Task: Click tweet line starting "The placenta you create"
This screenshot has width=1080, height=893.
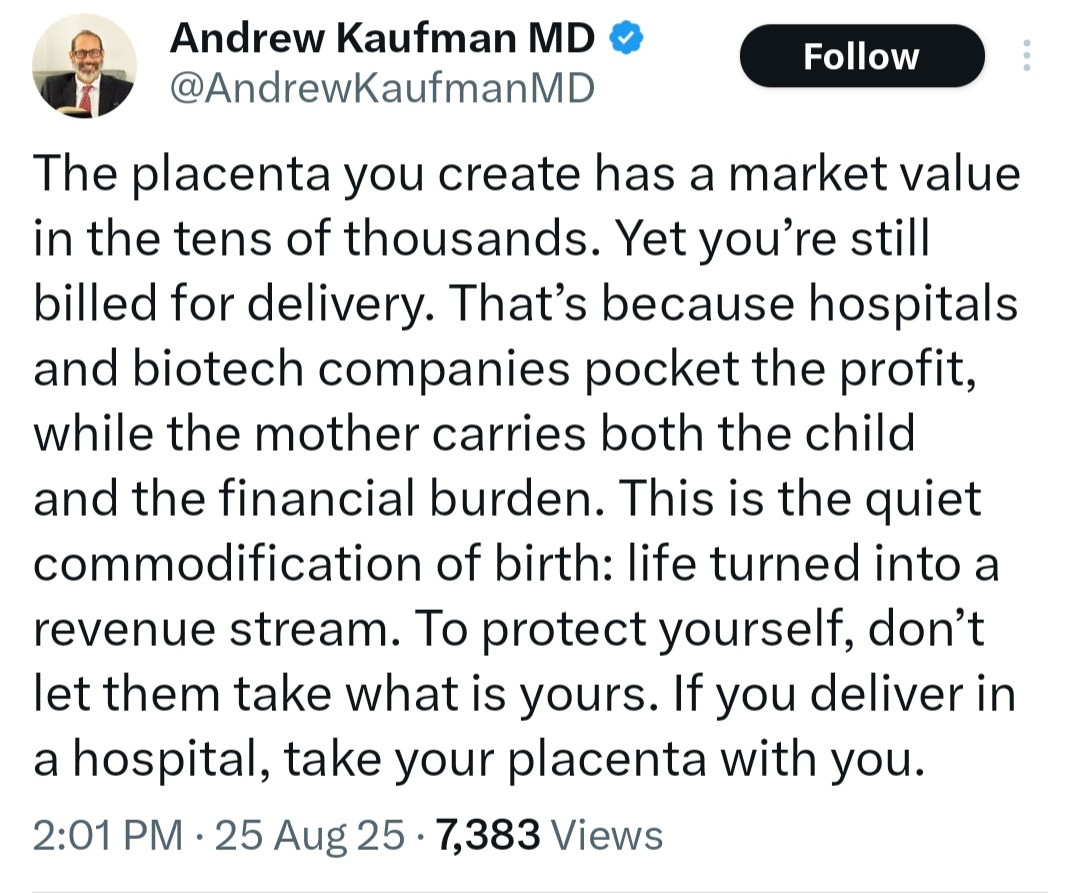Action: point(527,174)
